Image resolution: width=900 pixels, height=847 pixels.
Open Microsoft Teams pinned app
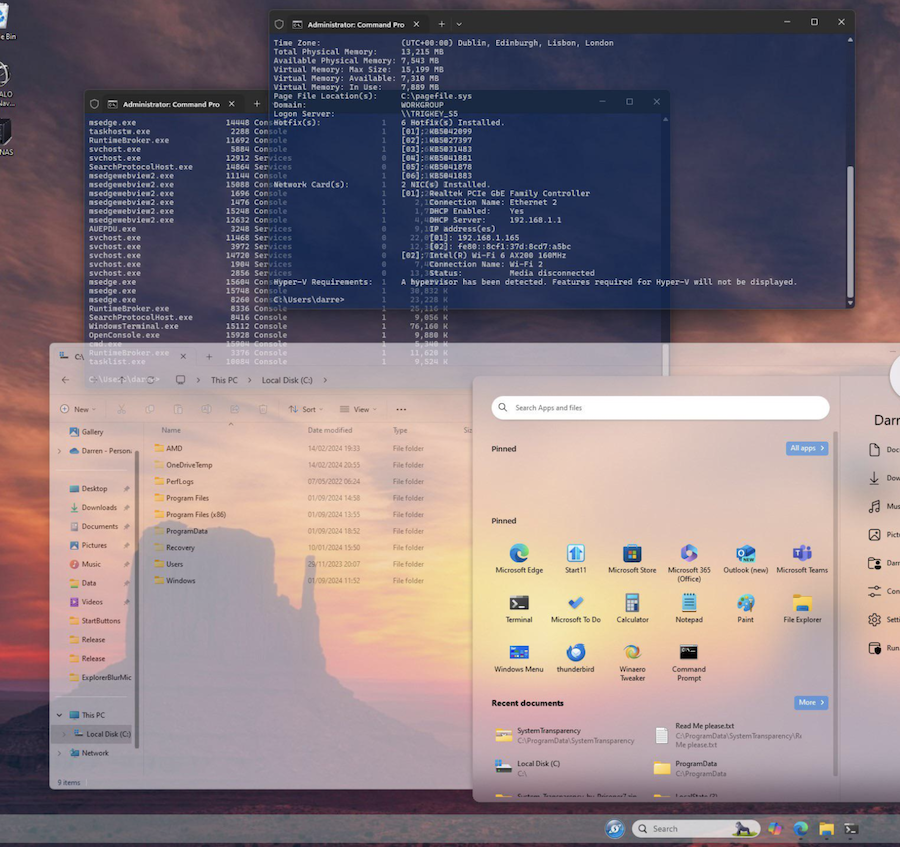pyautogui.click(x=802, y=558)
